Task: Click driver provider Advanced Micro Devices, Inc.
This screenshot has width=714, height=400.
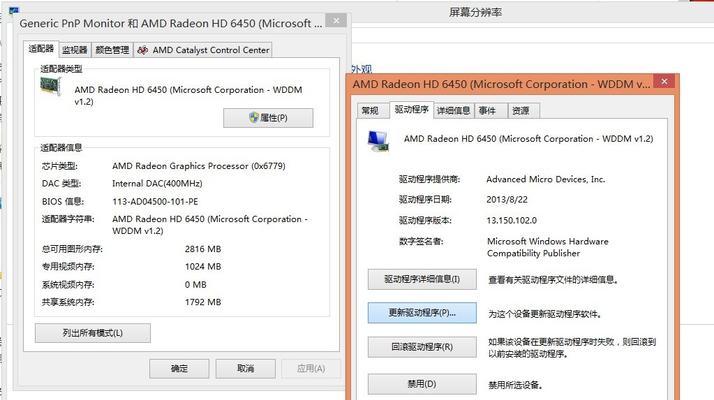Action: [546, 179]
